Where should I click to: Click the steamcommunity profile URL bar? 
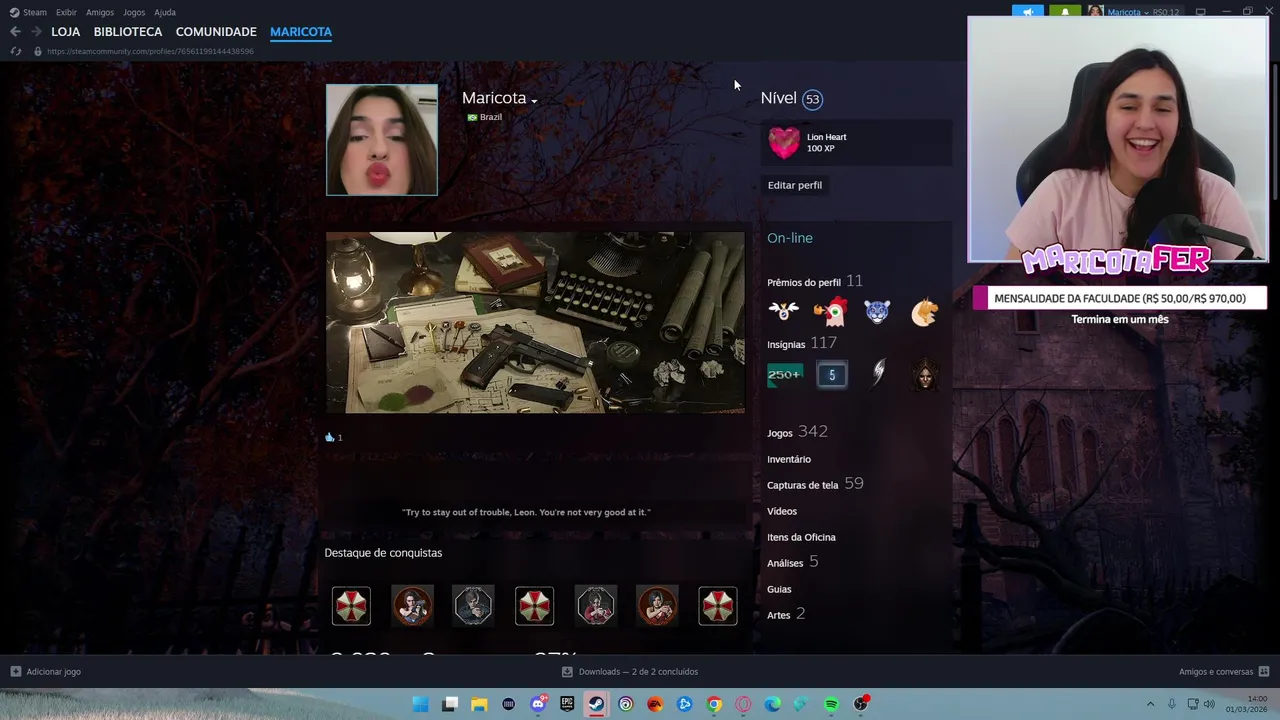click(150, 51)
